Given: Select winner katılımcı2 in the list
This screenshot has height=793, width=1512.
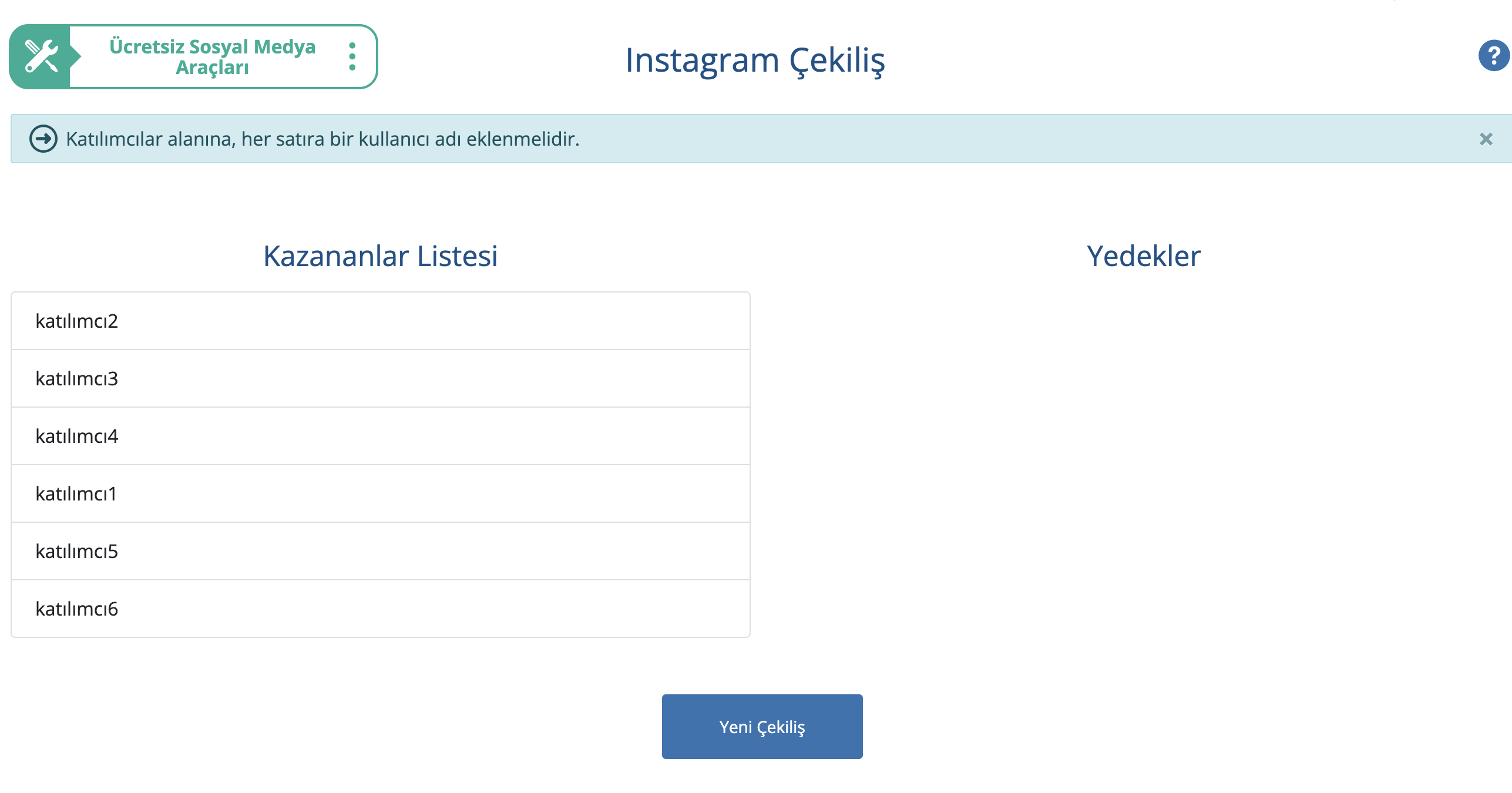Looking at the screenshot, I should click(381, 321).
